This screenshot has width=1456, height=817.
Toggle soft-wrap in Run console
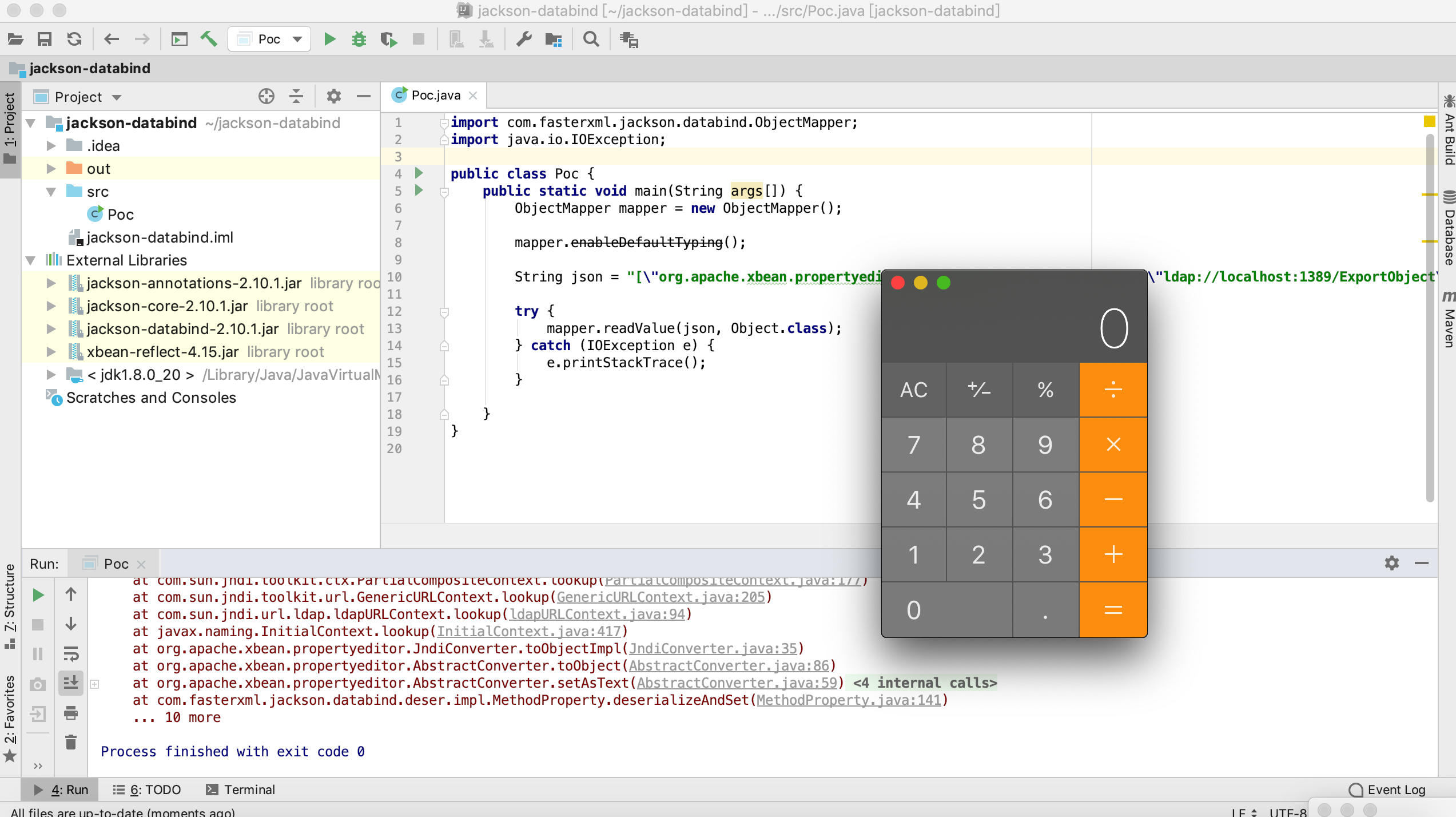[71, 653]
